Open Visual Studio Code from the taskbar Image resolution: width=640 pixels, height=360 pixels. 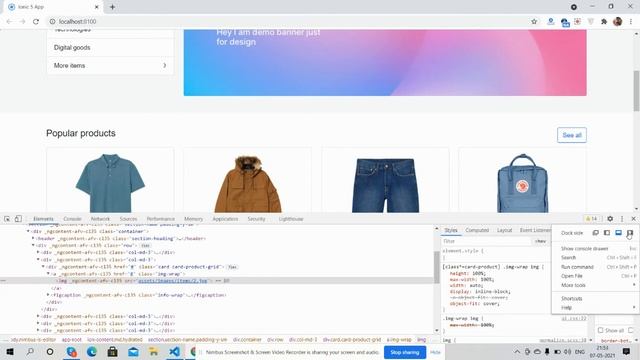174,351
